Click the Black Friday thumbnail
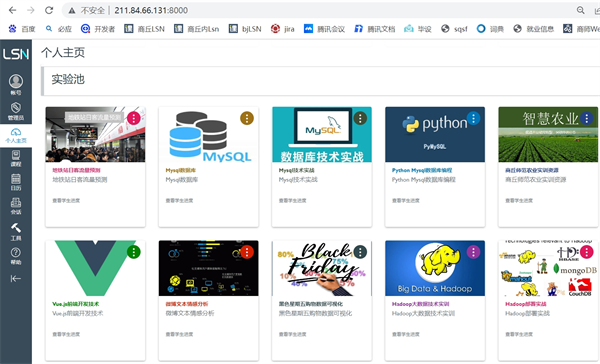Image resolution: width=600 pixels, height=364 pixels. [x=322, y=268]
